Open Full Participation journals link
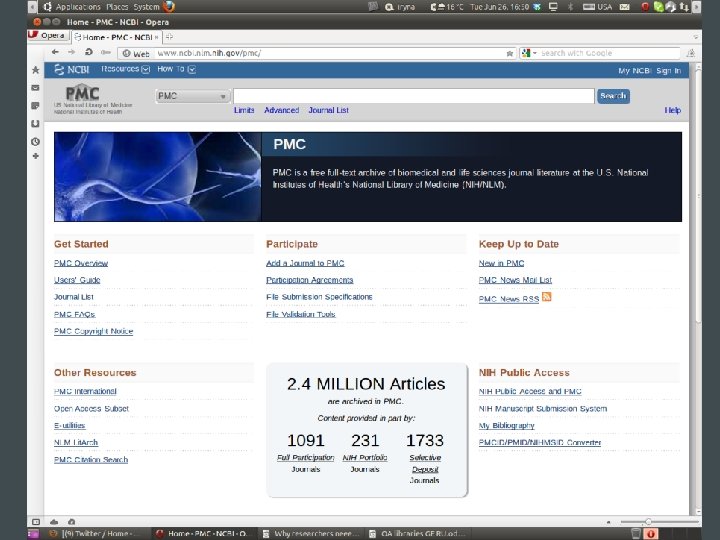 coord(305,458)
